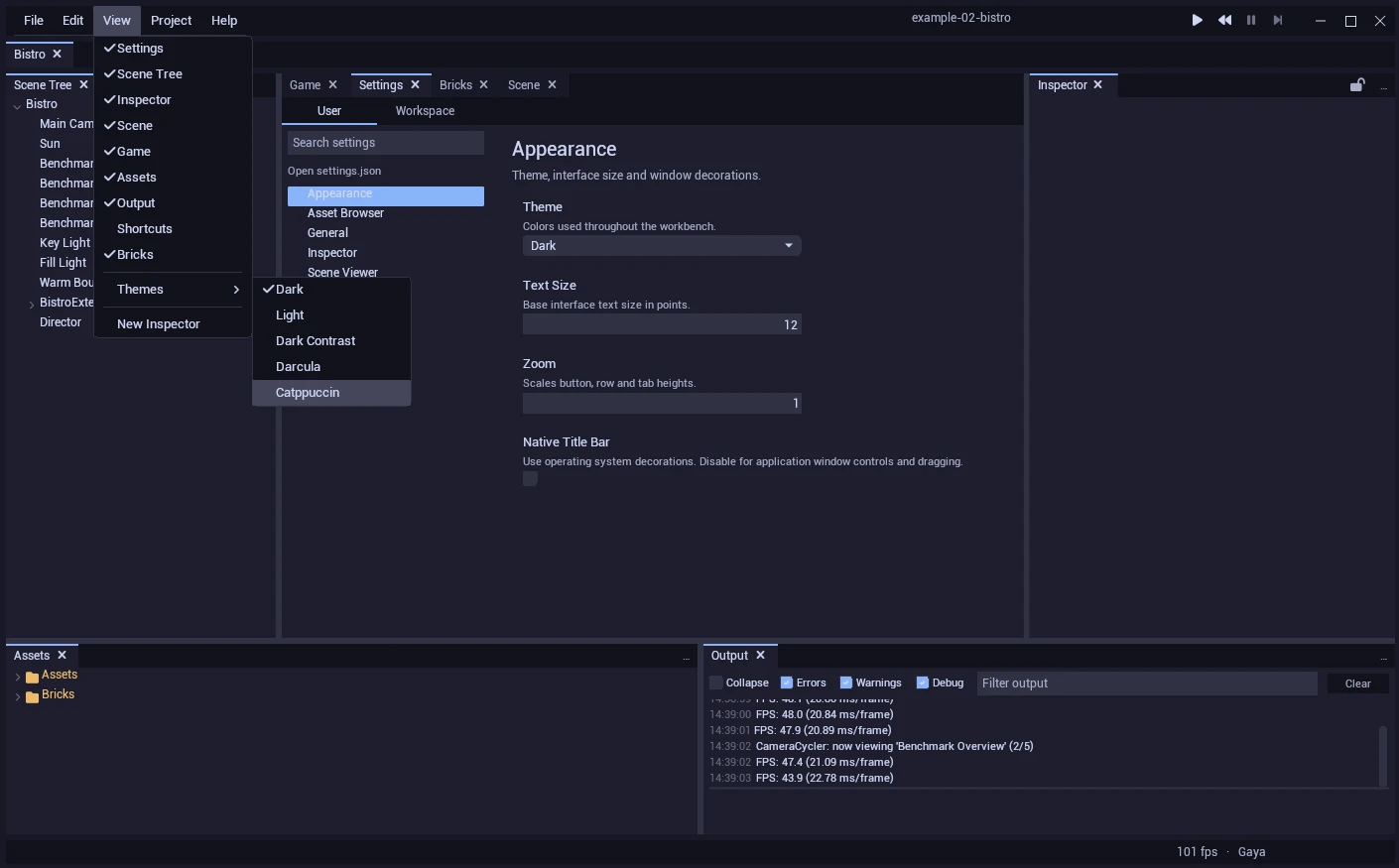Select the Light theme
Viewport: 1399px width, 868px height.
point(331,315)
